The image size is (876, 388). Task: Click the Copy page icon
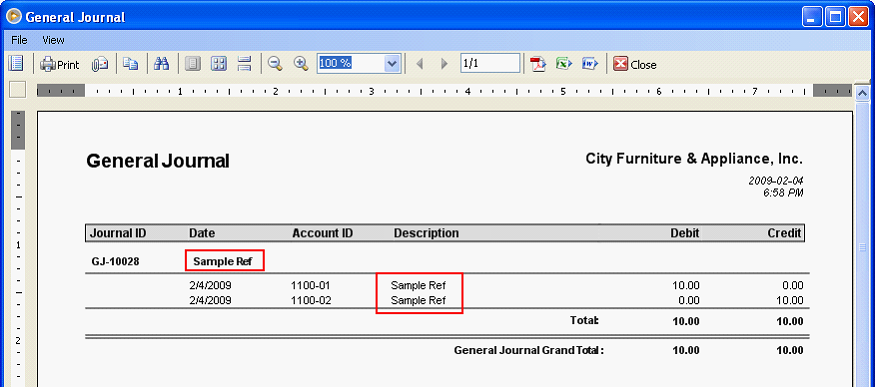point(131,64)
